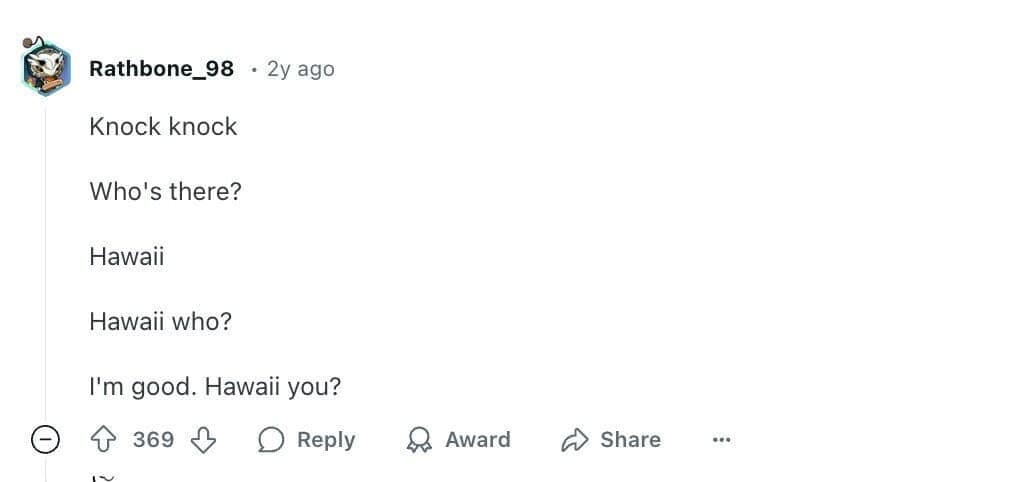Click the Rathbone_98 avatar image
The width and height of the screenshot is (1012, 482).
pyautogui.click(x=46, y=68)
